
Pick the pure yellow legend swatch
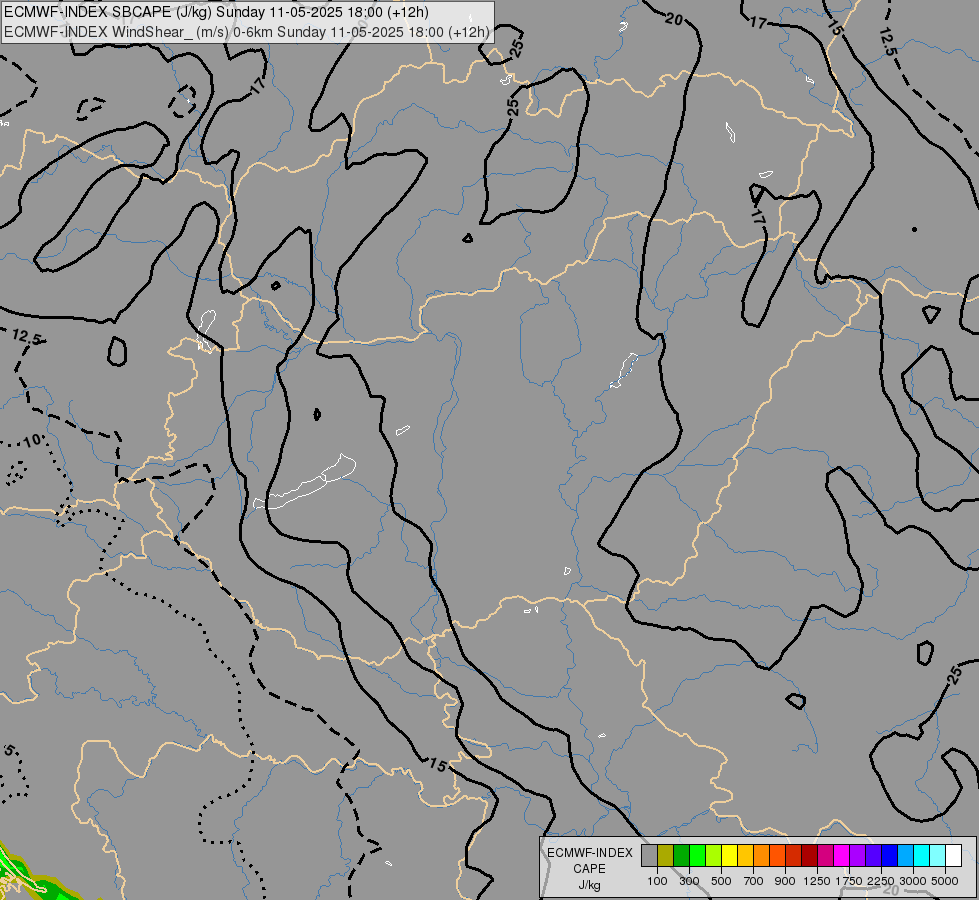[729, 856]
